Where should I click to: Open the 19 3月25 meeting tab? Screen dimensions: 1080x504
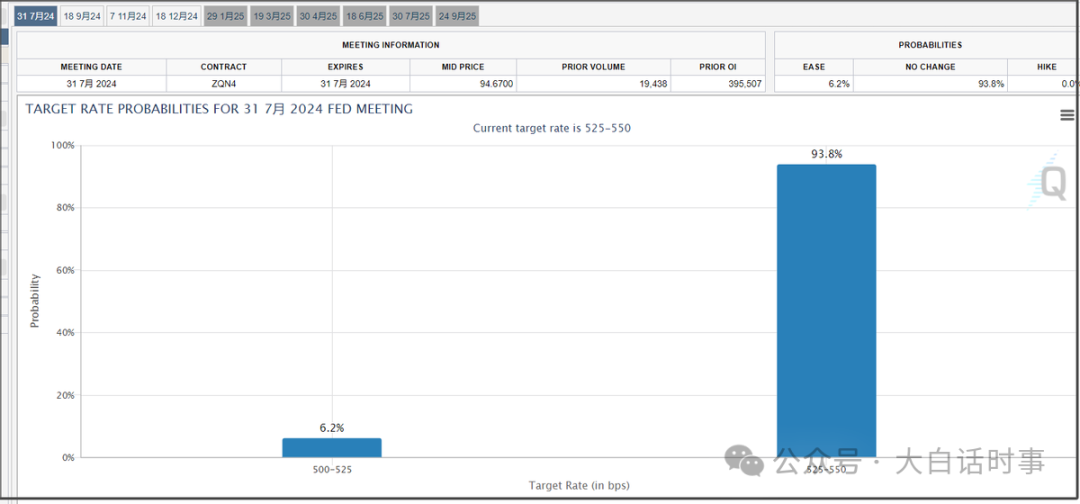tap(272, 16)
